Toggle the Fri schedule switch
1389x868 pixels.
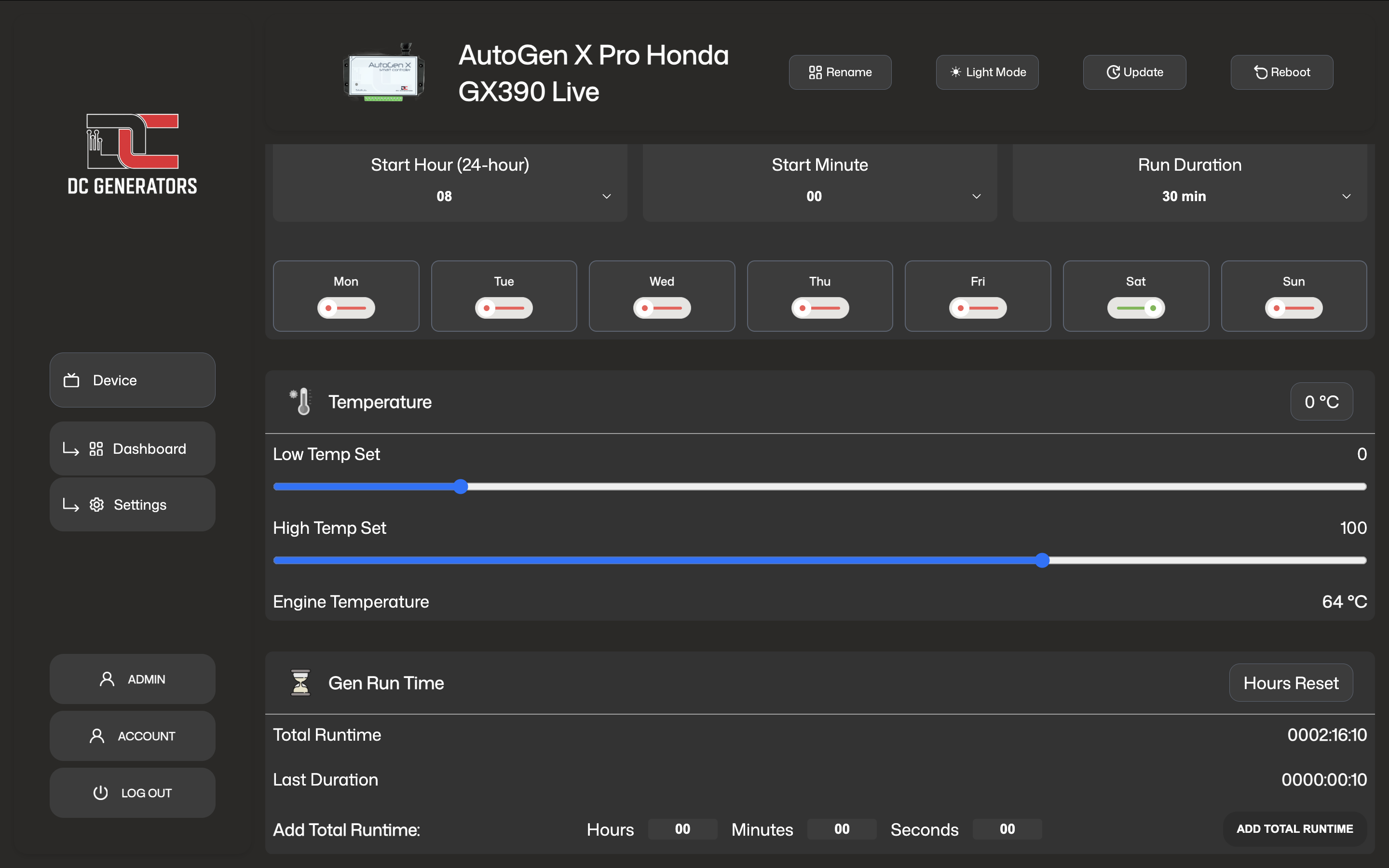pos(978,308)
